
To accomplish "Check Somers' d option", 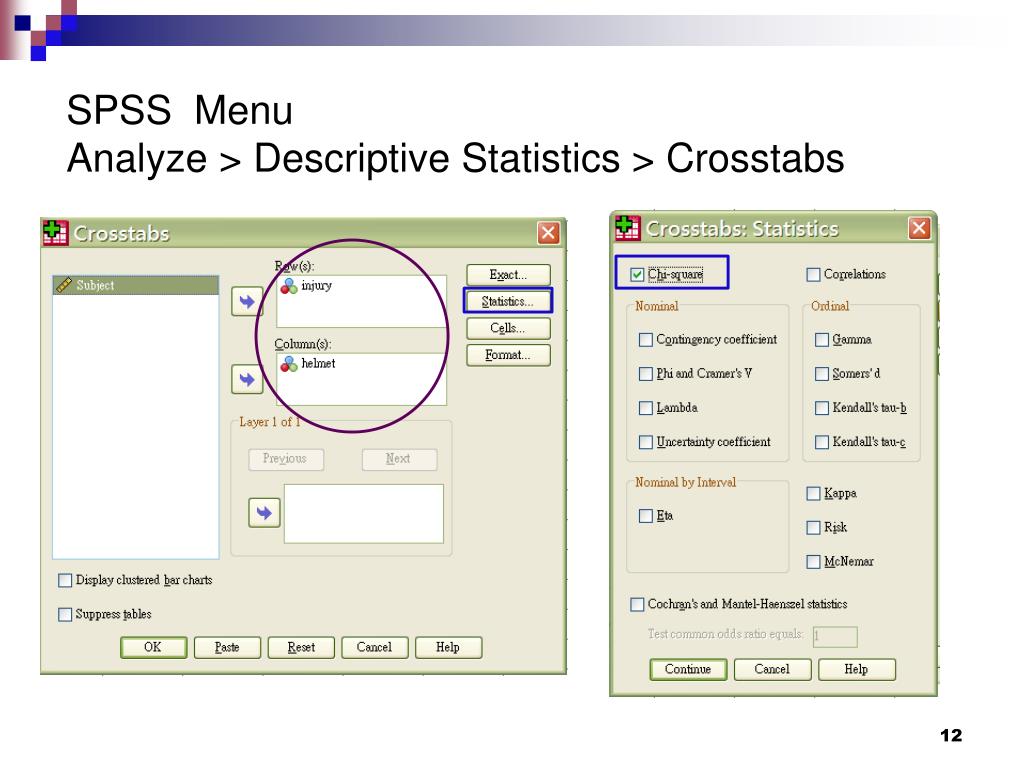I will pyautogui.click(x=822, y=374).
